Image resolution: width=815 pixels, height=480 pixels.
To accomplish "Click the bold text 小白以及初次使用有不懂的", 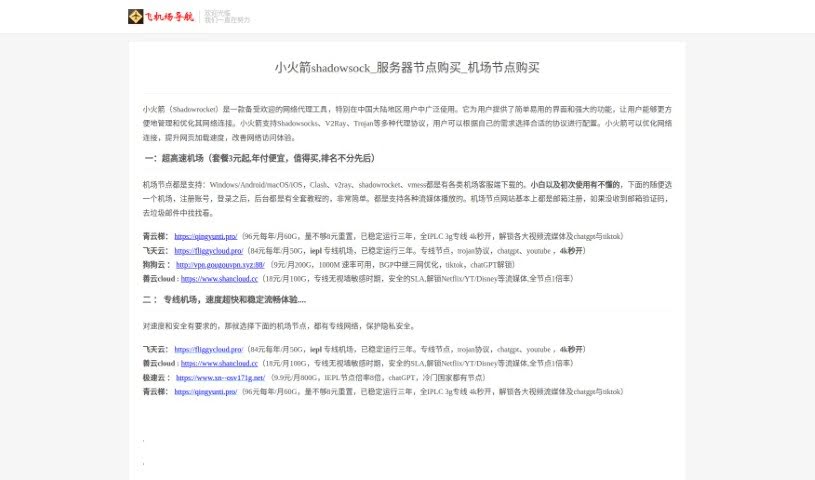I will point(575,185).
